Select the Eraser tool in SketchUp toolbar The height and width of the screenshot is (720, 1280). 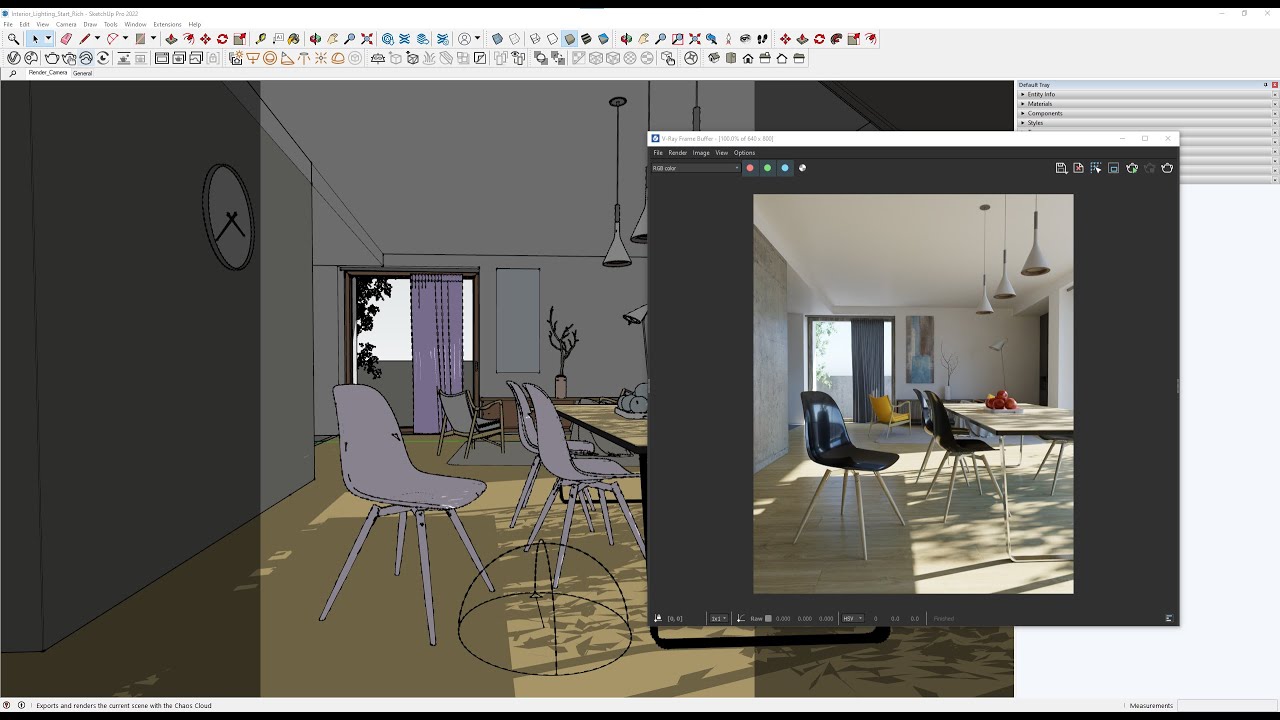[x=66, y=39]
